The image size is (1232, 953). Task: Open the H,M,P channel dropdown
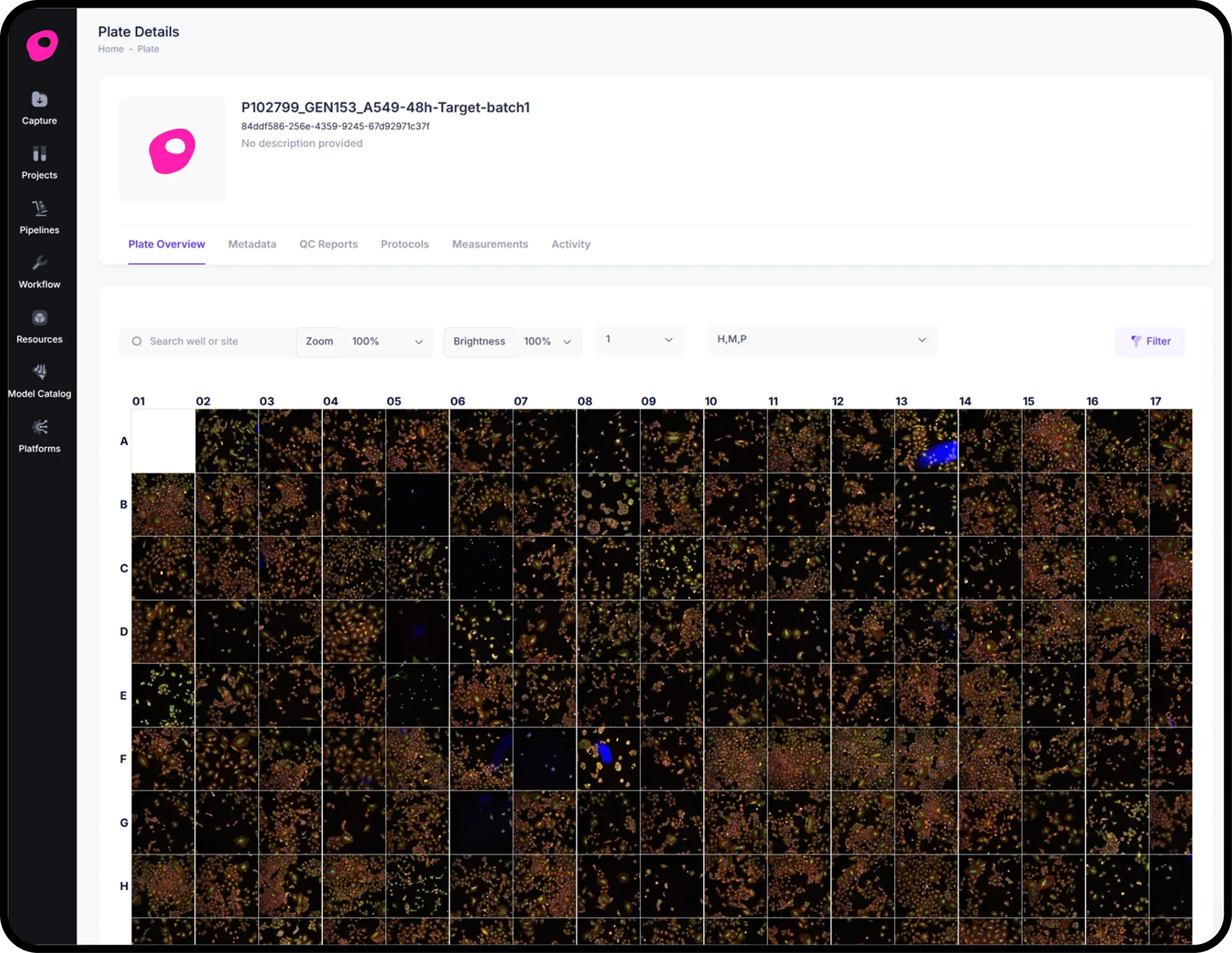coord(821,340)
